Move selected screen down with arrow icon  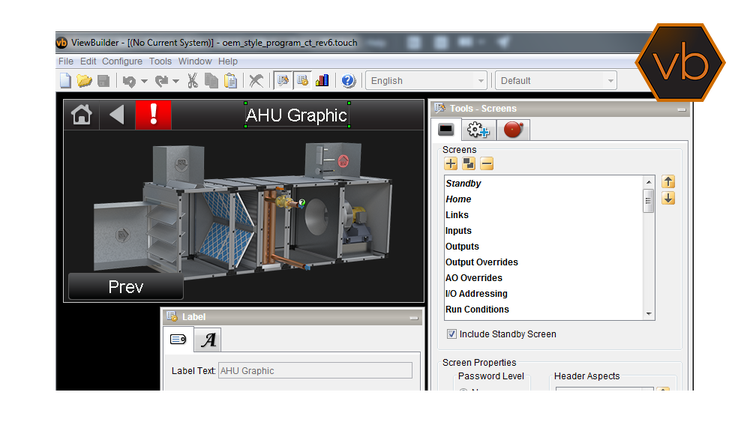tap(669, 198)
